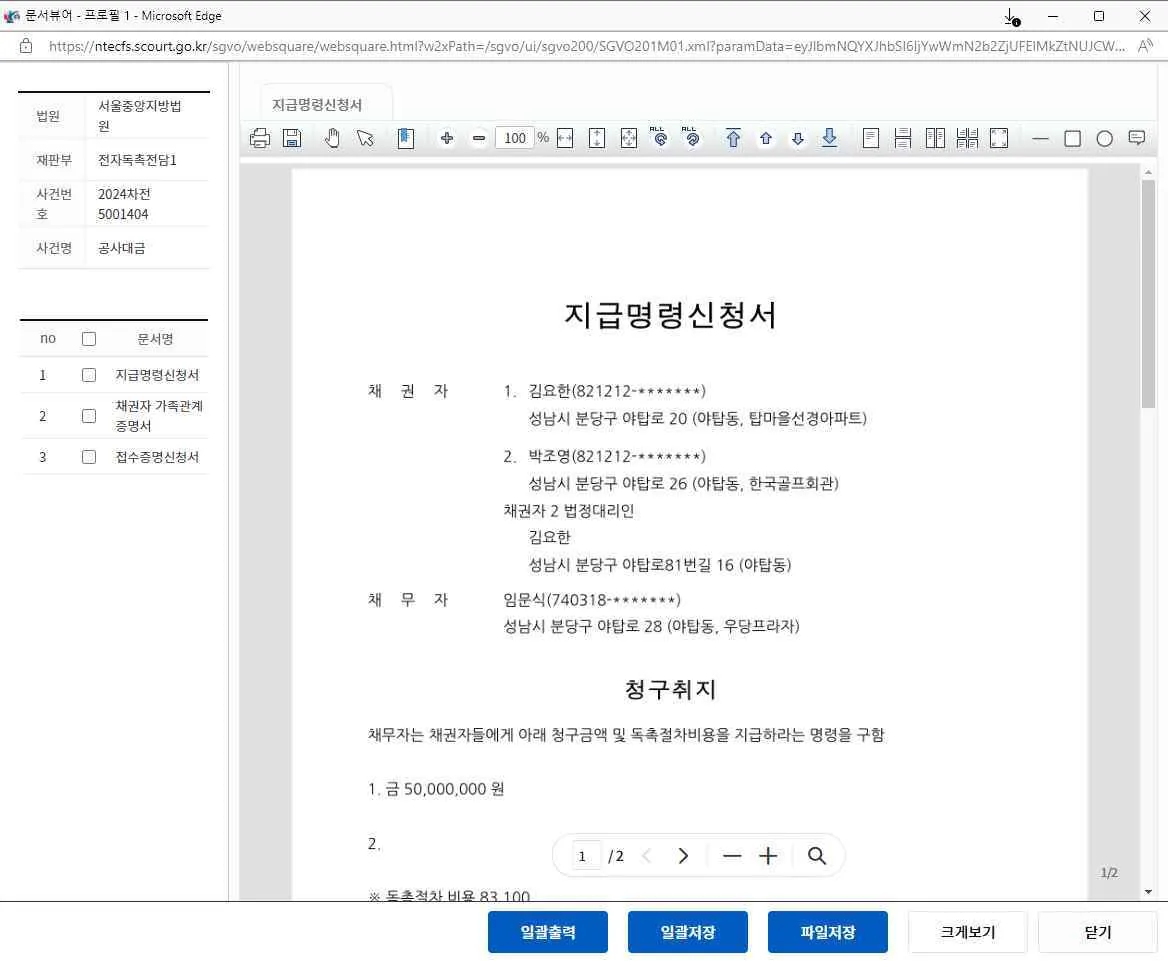Go to next page down arrow
This screenshot has width=1168, height=961.
point(798,139)
